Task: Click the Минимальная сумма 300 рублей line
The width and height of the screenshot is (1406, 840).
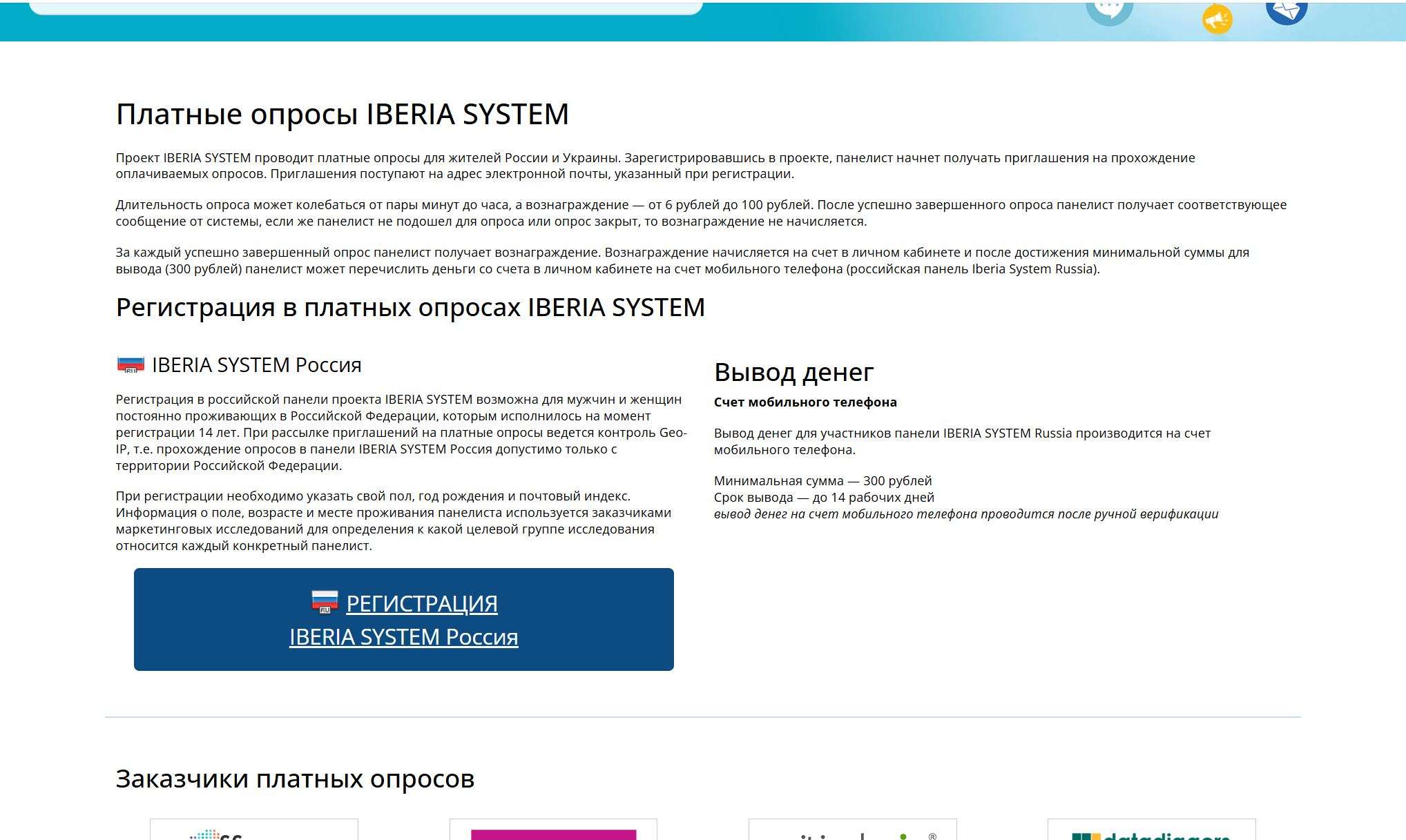Action: [x=822, y=481]
